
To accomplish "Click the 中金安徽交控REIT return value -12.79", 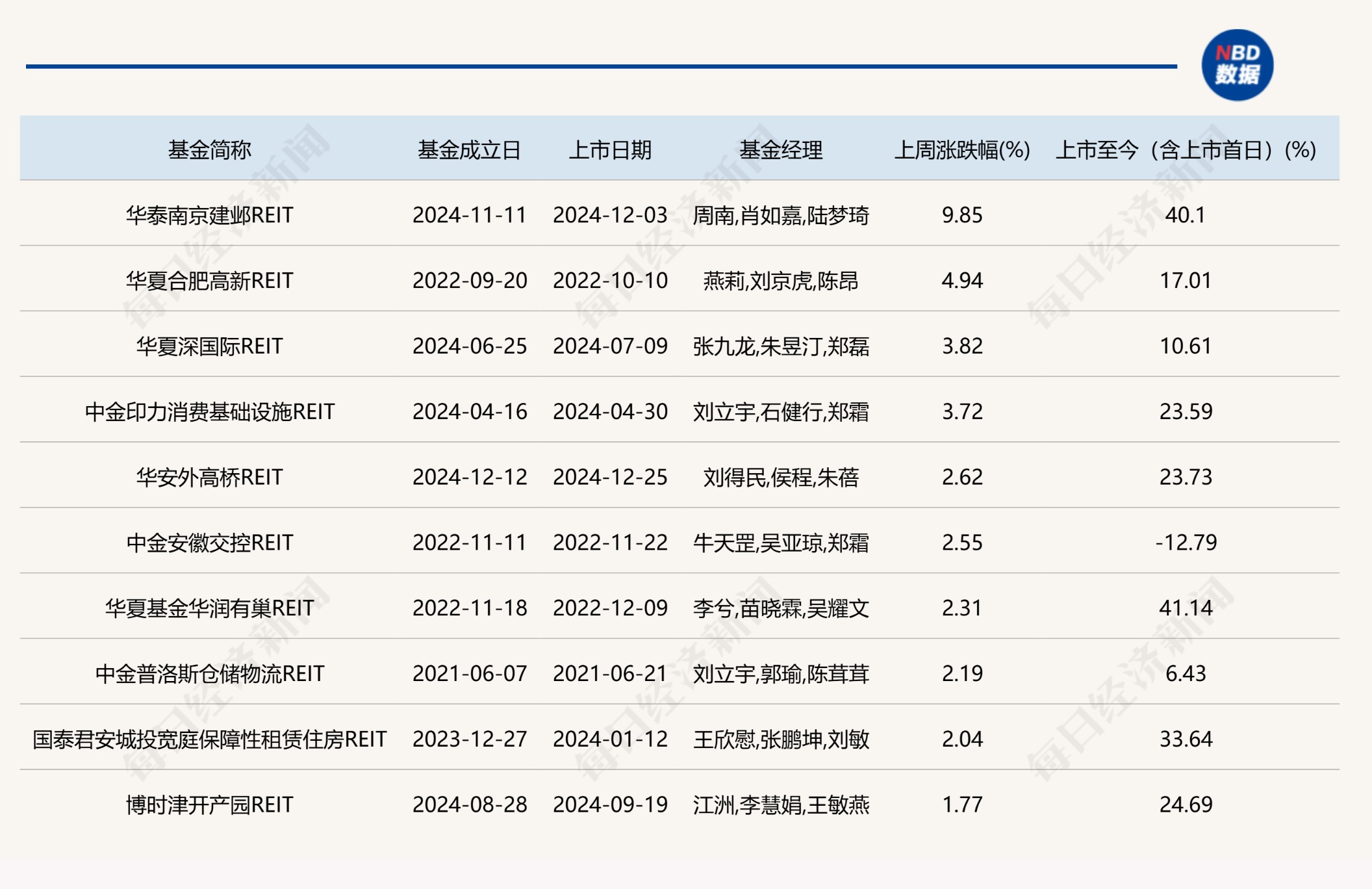I will click(1186, 543).
